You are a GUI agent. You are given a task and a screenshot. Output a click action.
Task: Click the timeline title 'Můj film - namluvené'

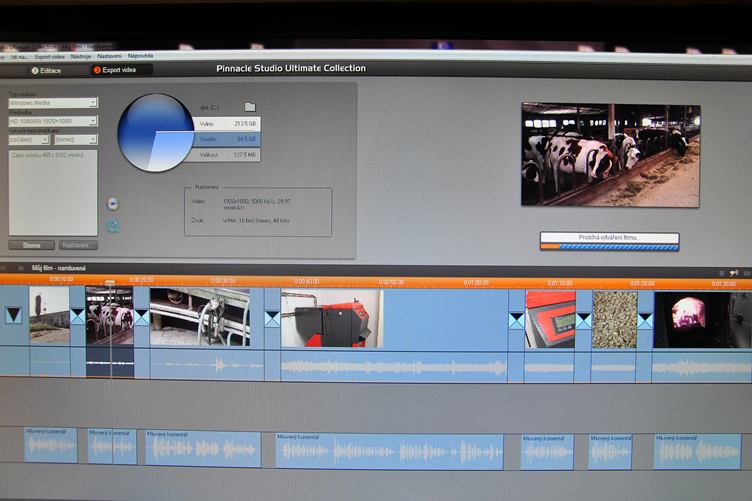click(x=59, y=268)
